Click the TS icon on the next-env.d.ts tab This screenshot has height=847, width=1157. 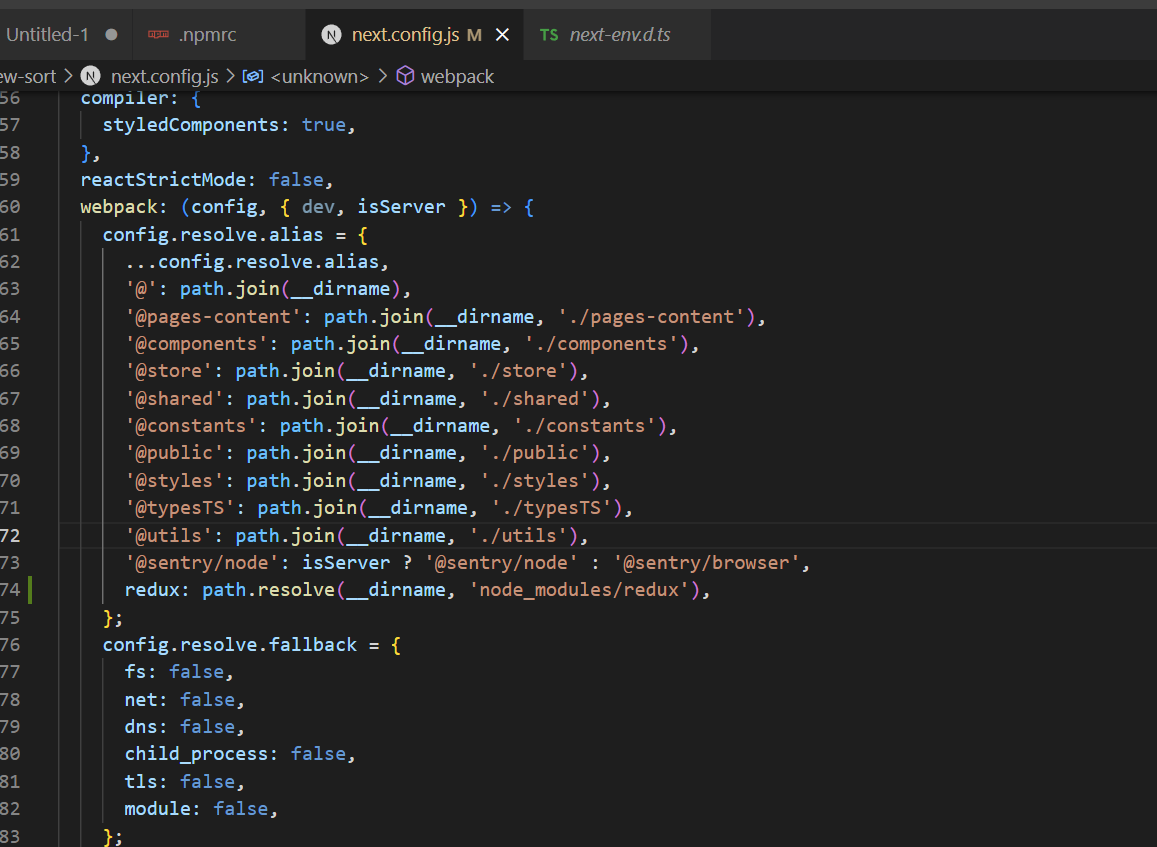[548, 33]
